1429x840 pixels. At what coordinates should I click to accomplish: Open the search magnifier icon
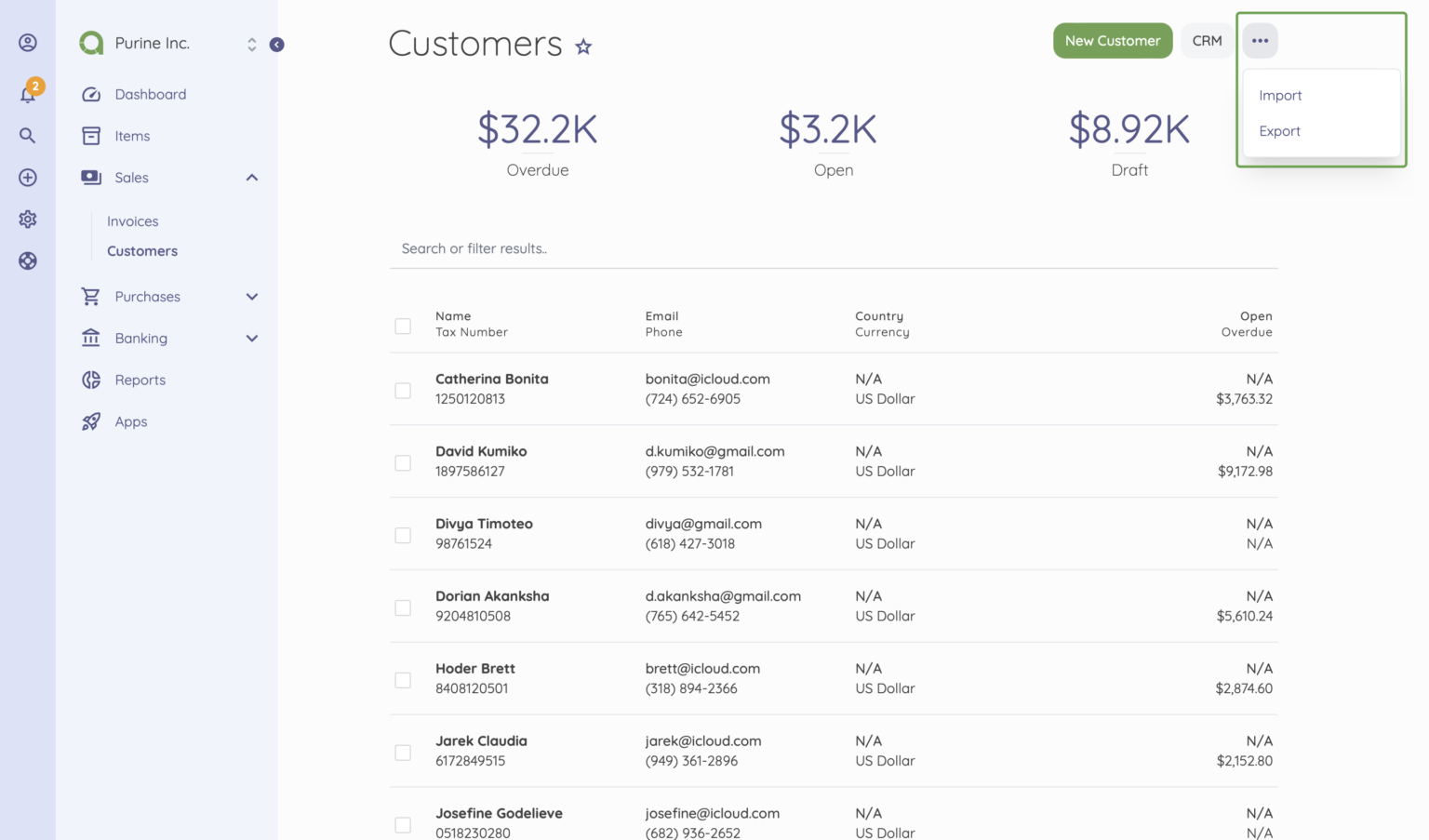pos(28,136)
